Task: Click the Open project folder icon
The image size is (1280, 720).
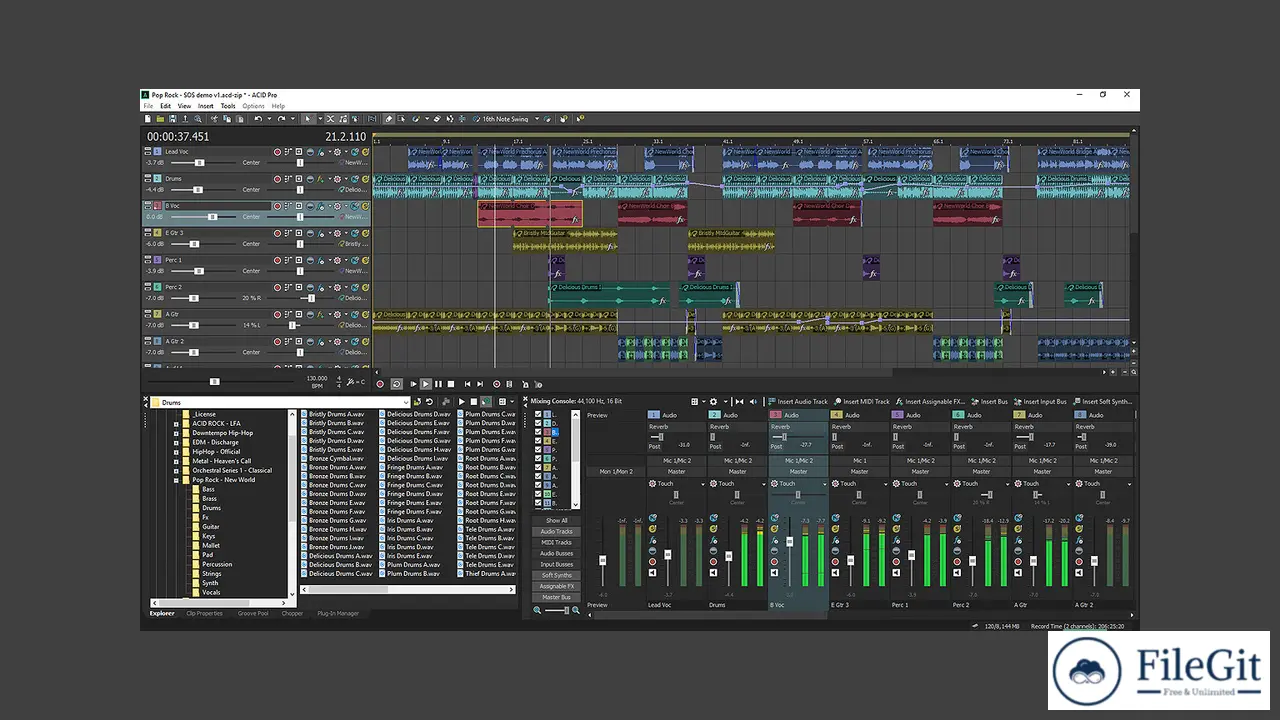Action: [160, 118]
